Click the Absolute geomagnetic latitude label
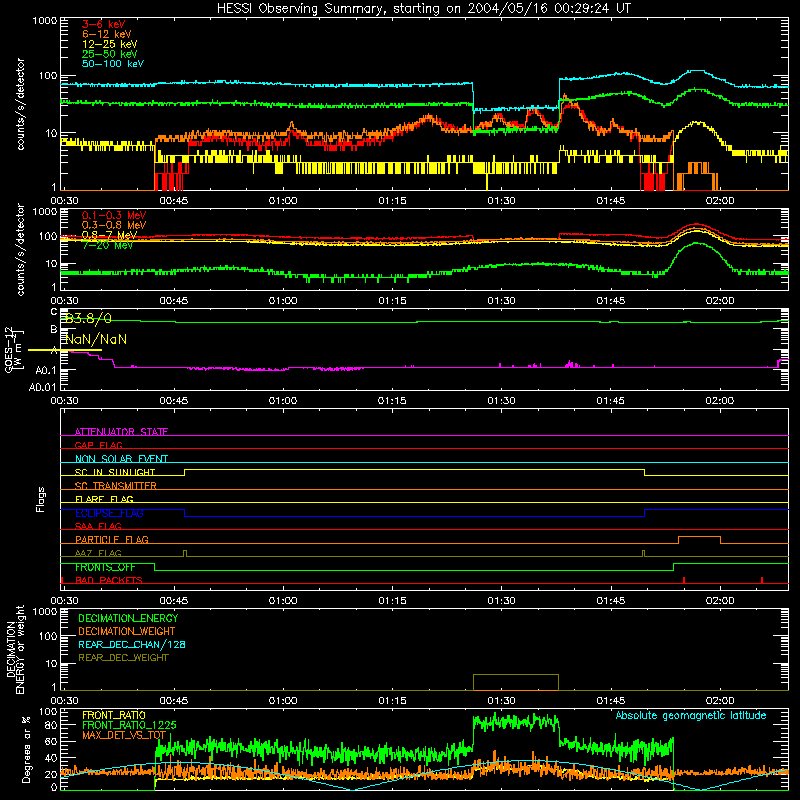The width and height of the screenshot is (800, 800). tap(691, 715)
